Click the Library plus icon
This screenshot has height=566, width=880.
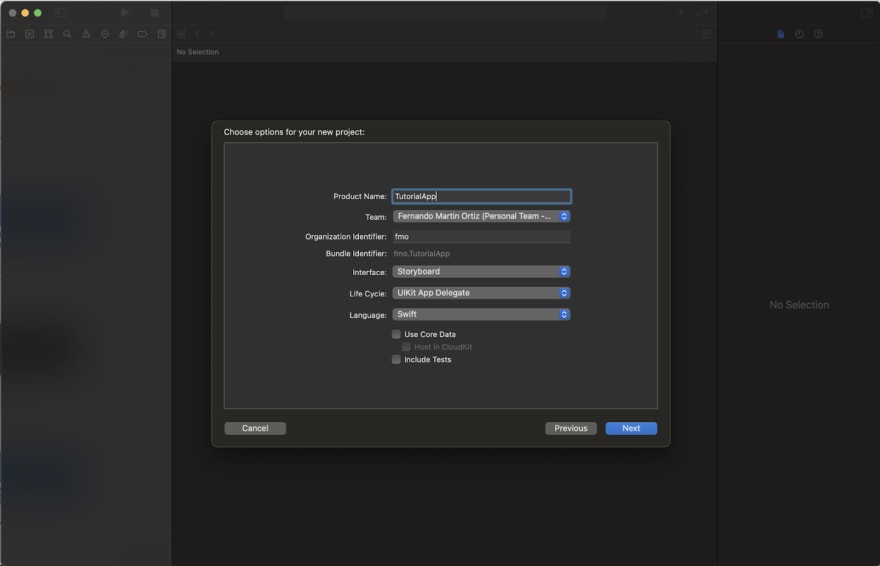[680, 12]
